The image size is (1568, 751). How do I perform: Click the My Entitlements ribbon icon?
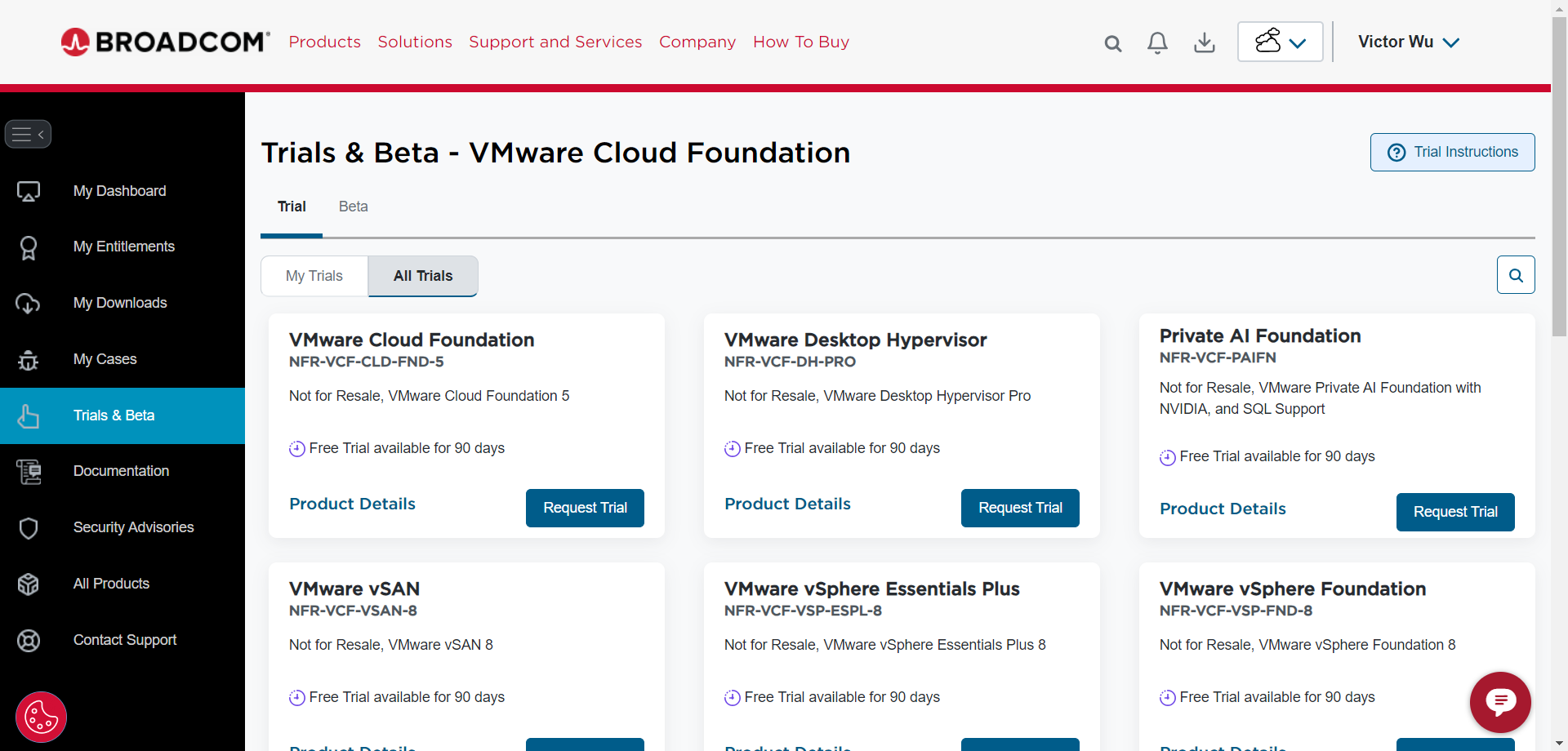pyautogui.click(x=29, y=247)
